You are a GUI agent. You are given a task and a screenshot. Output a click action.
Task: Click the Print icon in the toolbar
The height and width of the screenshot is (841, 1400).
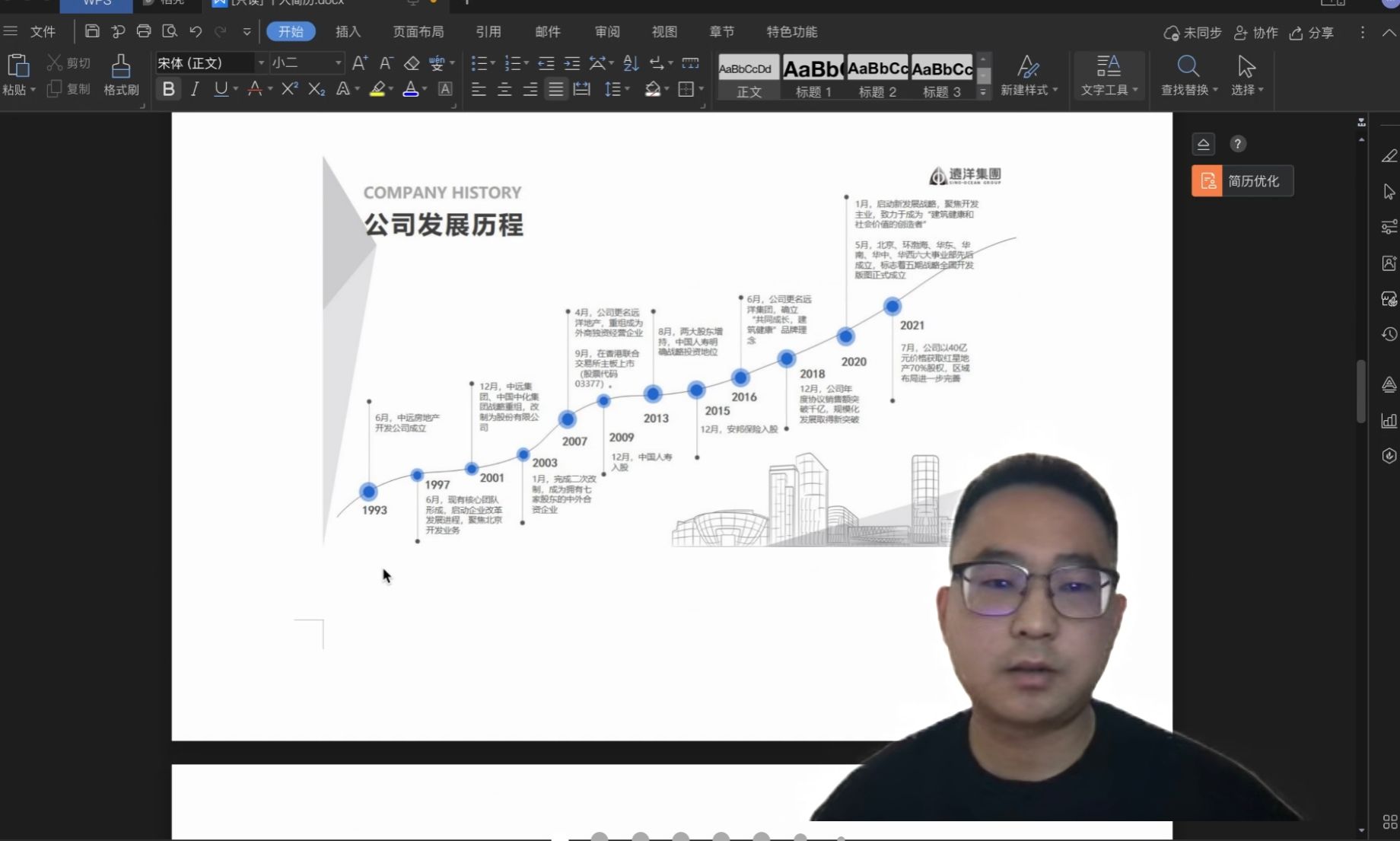[144, 31]
